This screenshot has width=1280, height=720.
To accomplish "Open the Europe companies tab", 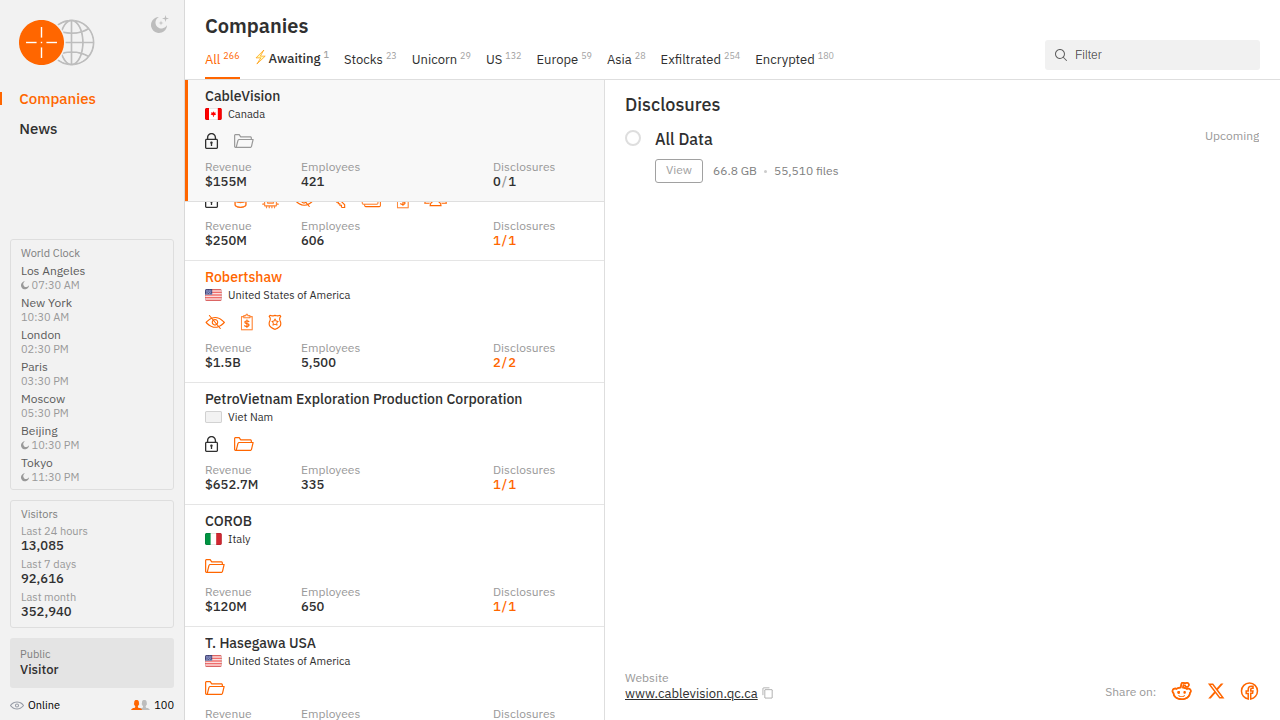I will 558,59.
